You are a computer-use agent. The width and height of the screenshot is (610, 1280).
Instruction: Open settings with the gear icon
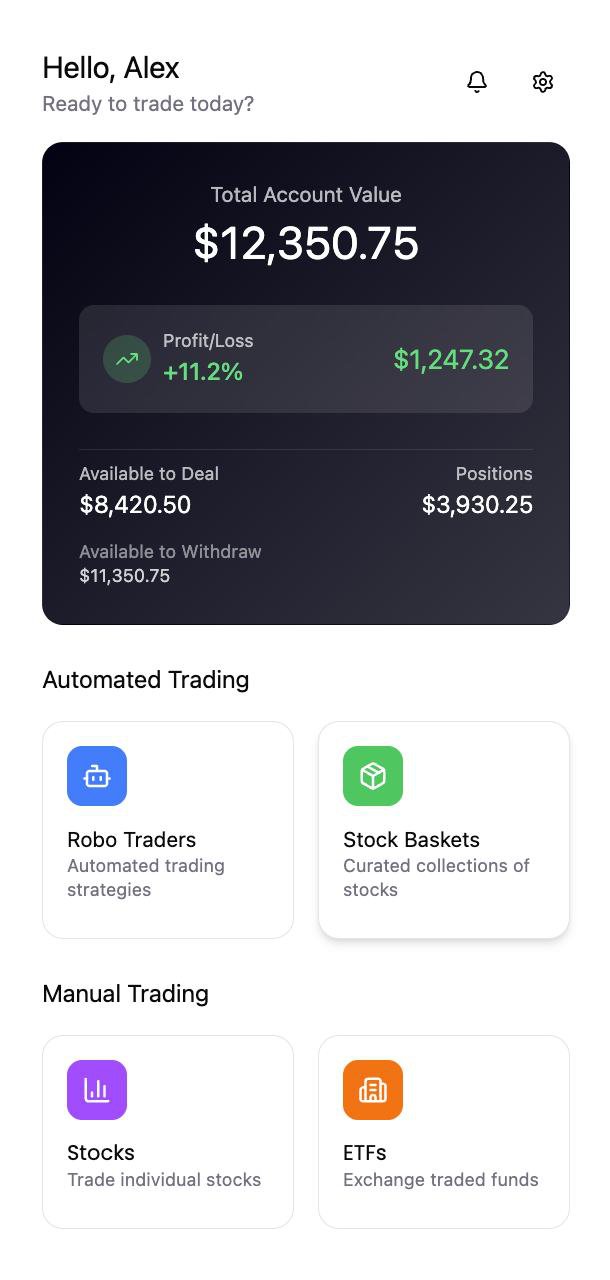(542, 82)
